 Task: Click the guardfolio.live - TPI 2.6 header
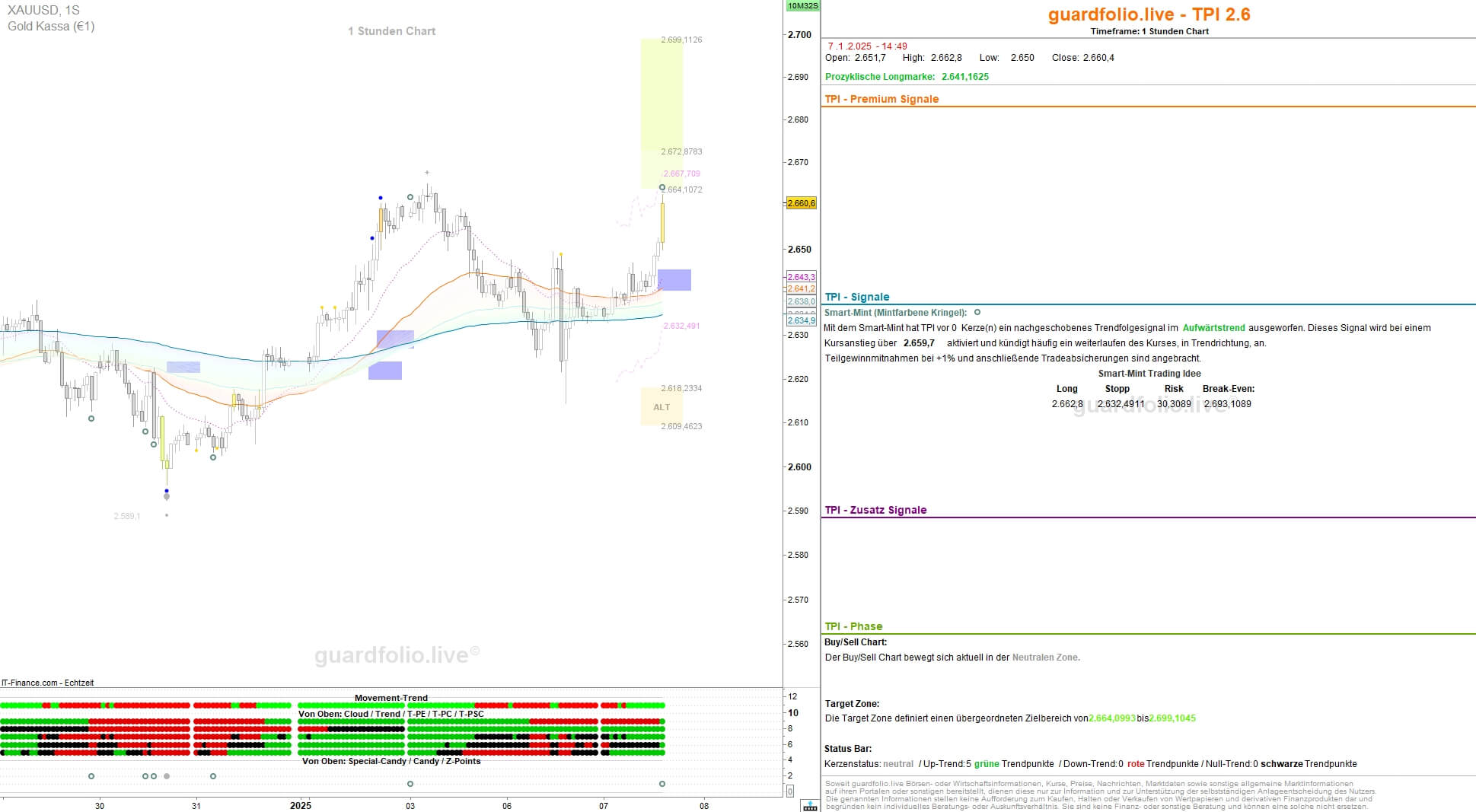click(1149, 14)
